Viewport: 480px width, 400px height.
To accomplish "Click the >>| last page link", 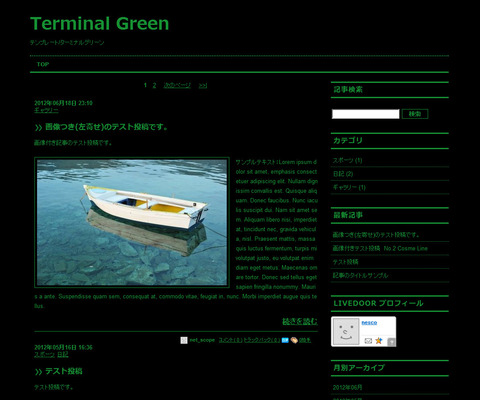I will point(203,86).
